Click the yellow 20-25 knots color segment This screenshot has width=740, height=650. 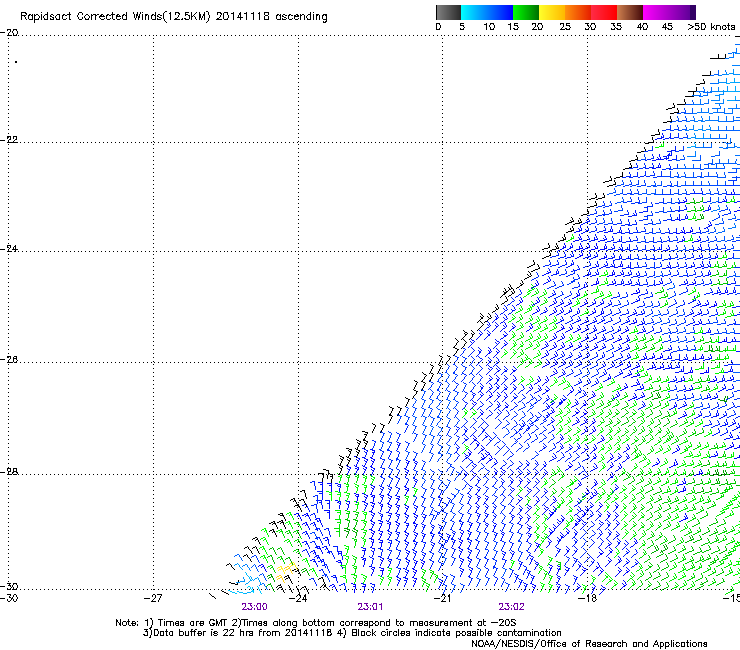pyautogui.click(x=552, y=12)
